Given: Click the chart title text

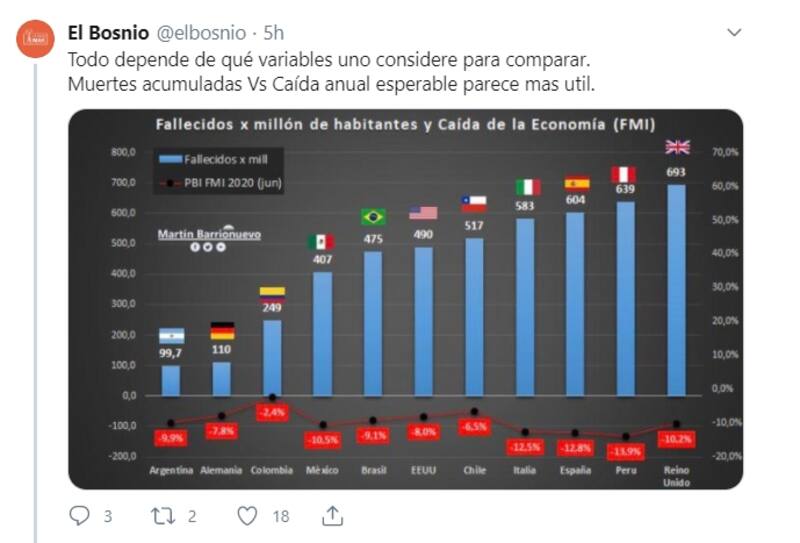Looking at the screenshot, I should point(405,125).
